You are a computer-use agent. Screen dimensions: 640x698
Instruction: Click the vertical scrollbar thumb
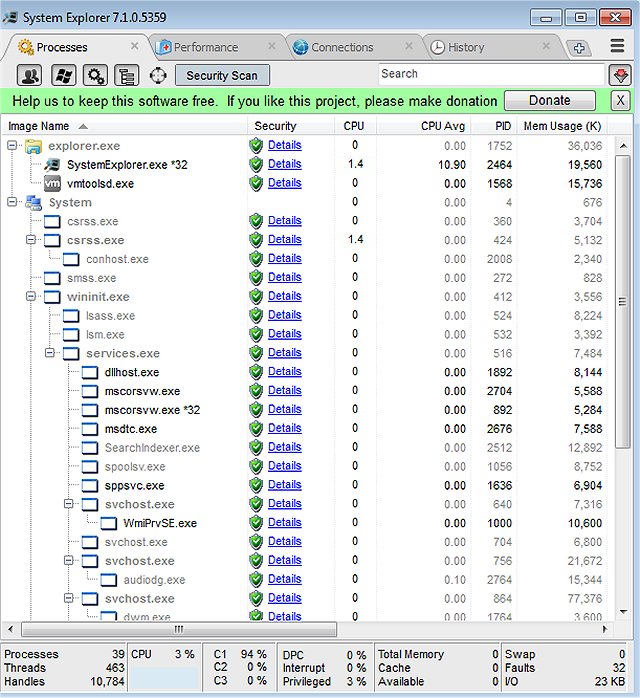click(x=623, y=302)
